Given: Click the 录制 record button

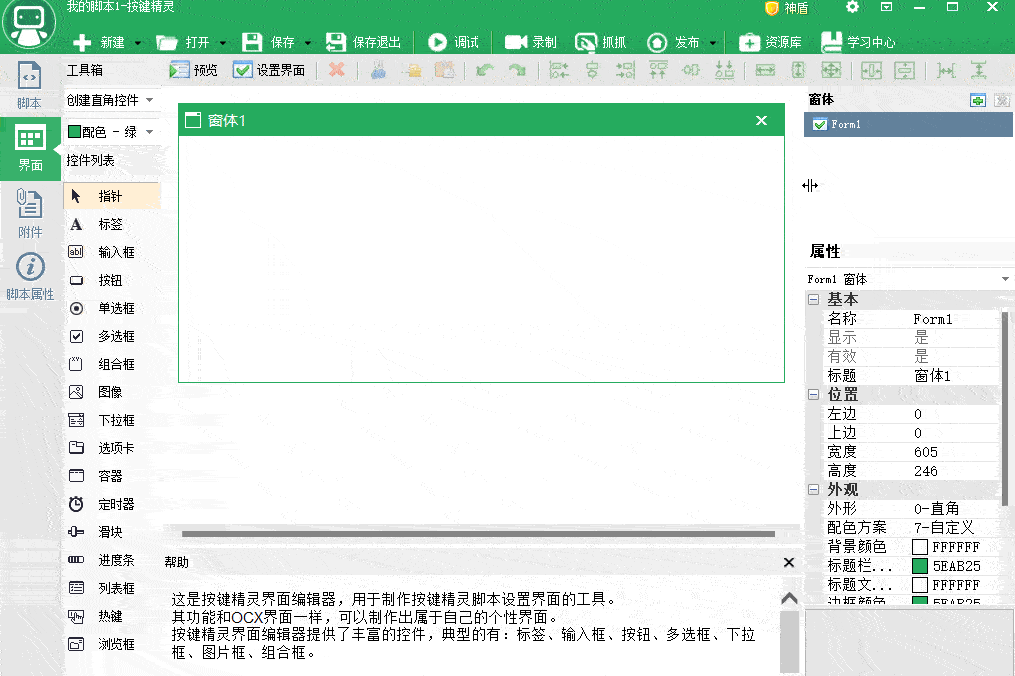Looking at the screenshot, I should [x=531, y=42].
